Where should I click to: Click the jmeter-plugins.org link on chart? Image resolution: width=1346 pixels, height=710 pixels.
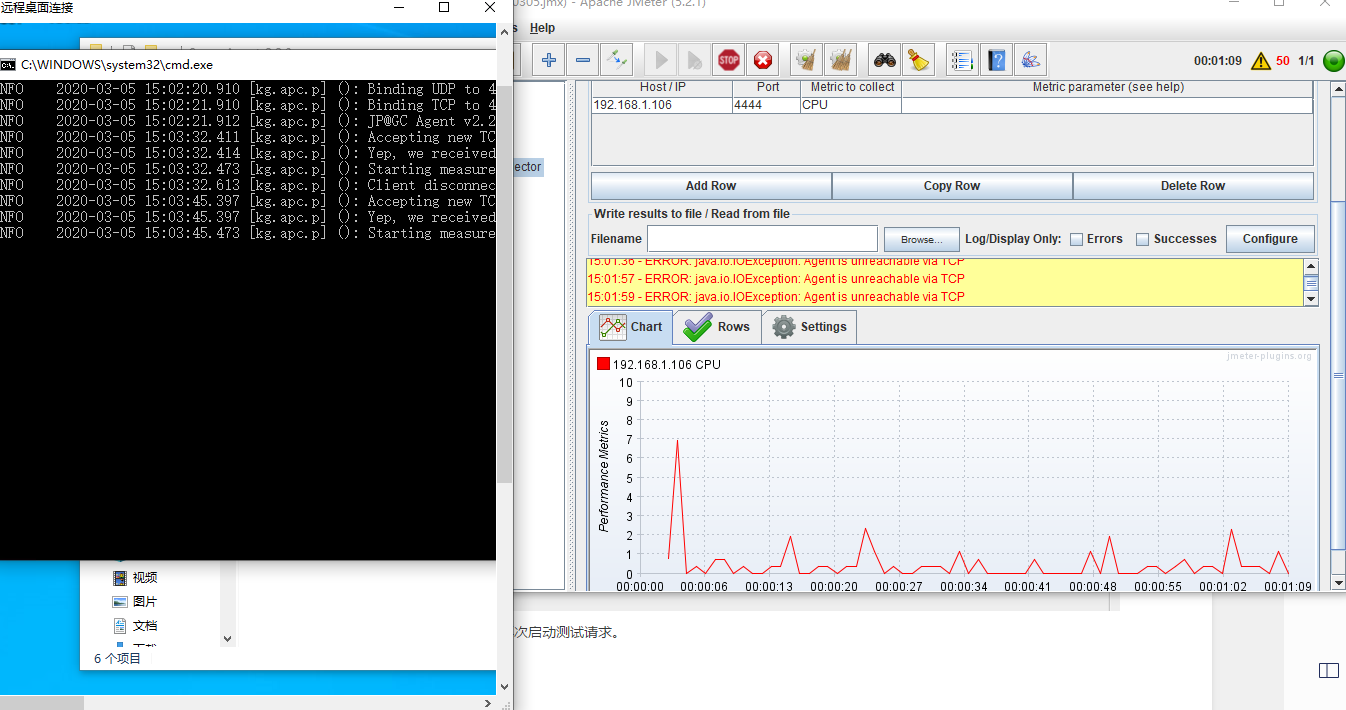pos(1269,356)
